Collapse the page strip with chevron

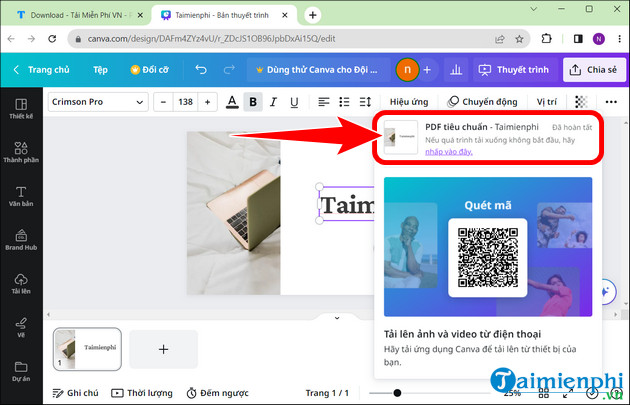click(337, 318)
